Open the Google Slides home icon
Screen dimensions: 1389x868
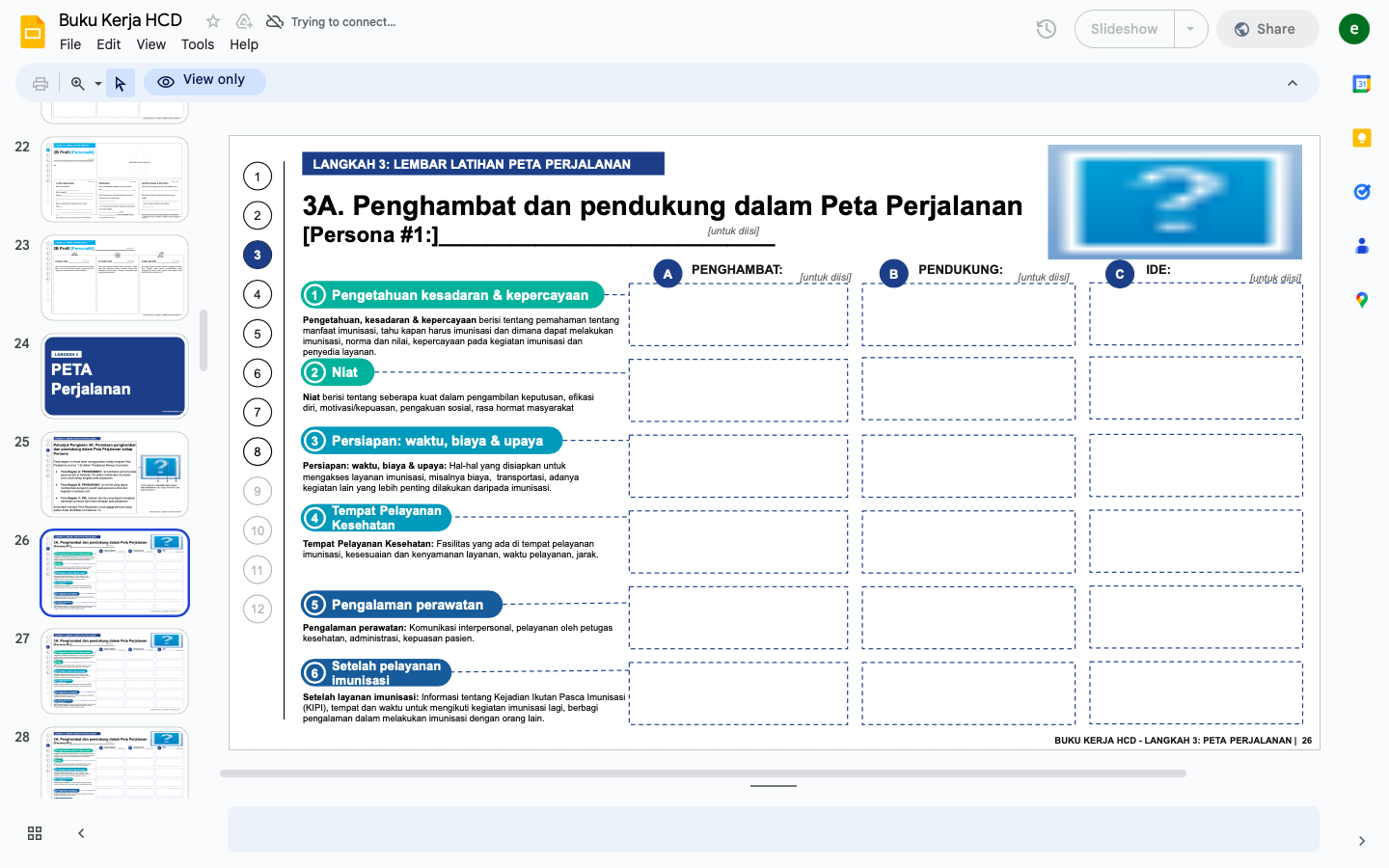coord(33,32)
